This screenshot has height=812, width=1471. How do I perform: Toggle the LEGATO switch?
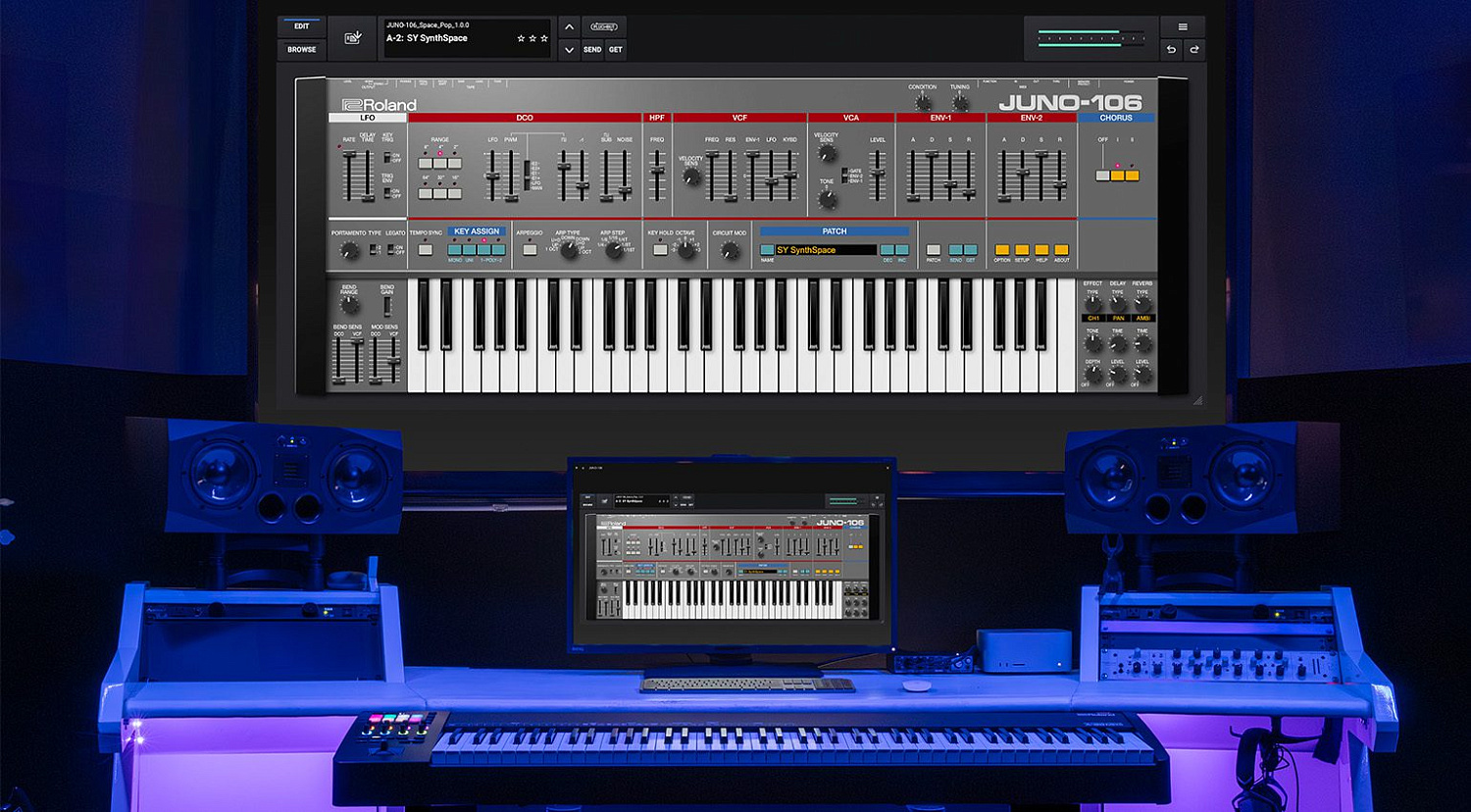(390, 249)
